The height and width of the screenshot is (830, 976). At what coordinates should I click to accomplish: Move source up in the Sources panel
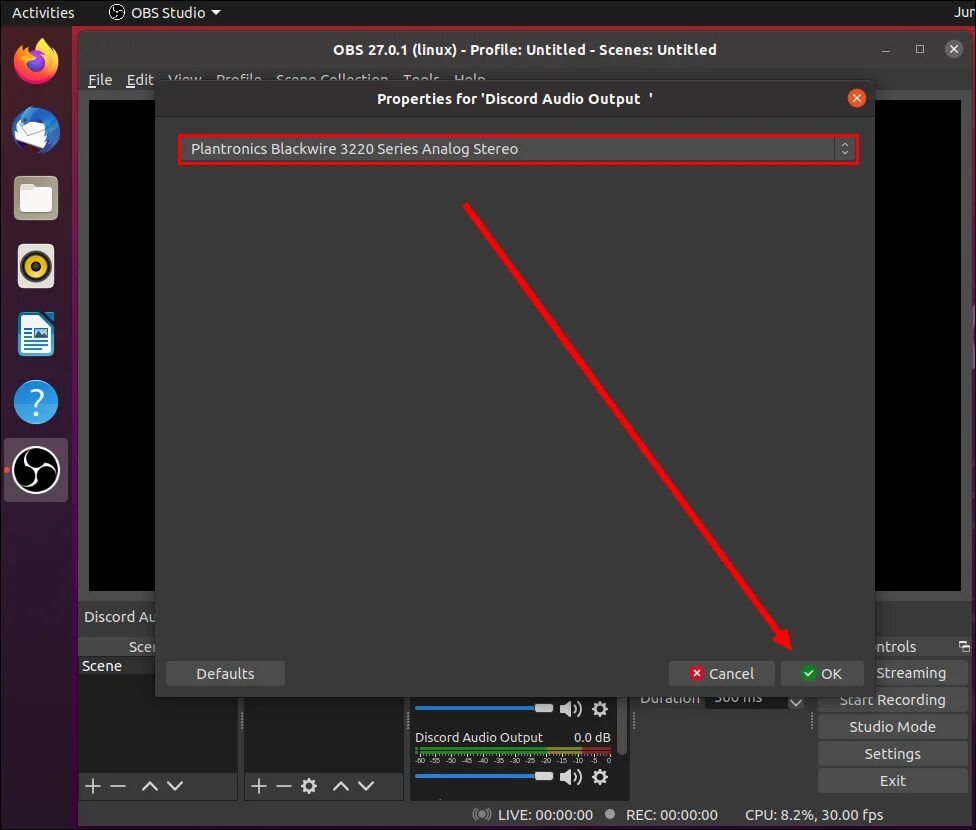tap(340, 786)
